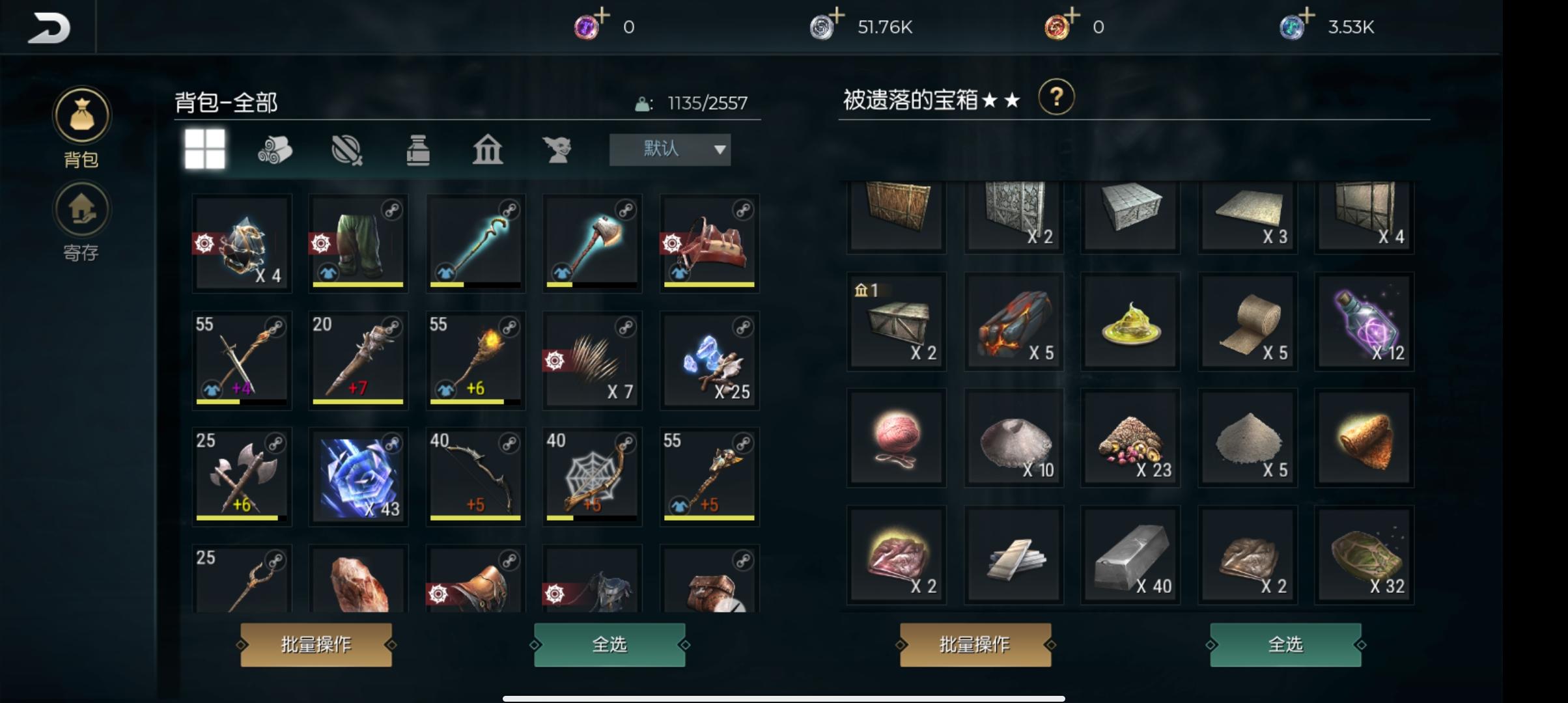
Task: Open the 背包 backpack sidebar icon
Action: point(81,116)
